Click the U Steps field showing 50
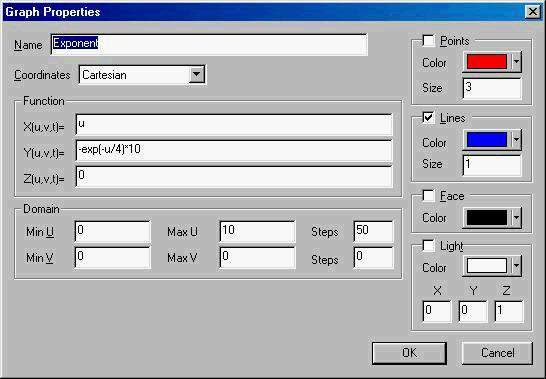 click(373, 231)
